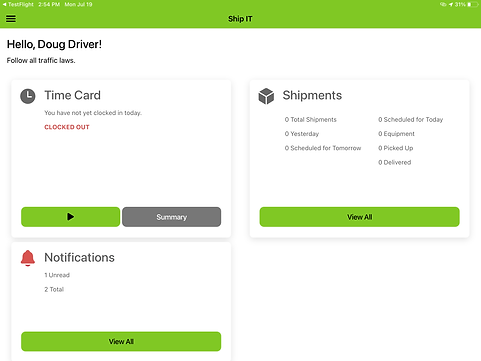Click the Ship IT title

tap(240, 19)
